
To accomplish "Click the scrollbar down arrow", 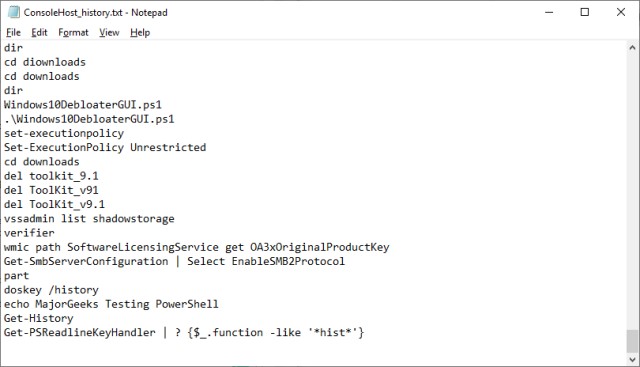I will click(x=632, y=360).
